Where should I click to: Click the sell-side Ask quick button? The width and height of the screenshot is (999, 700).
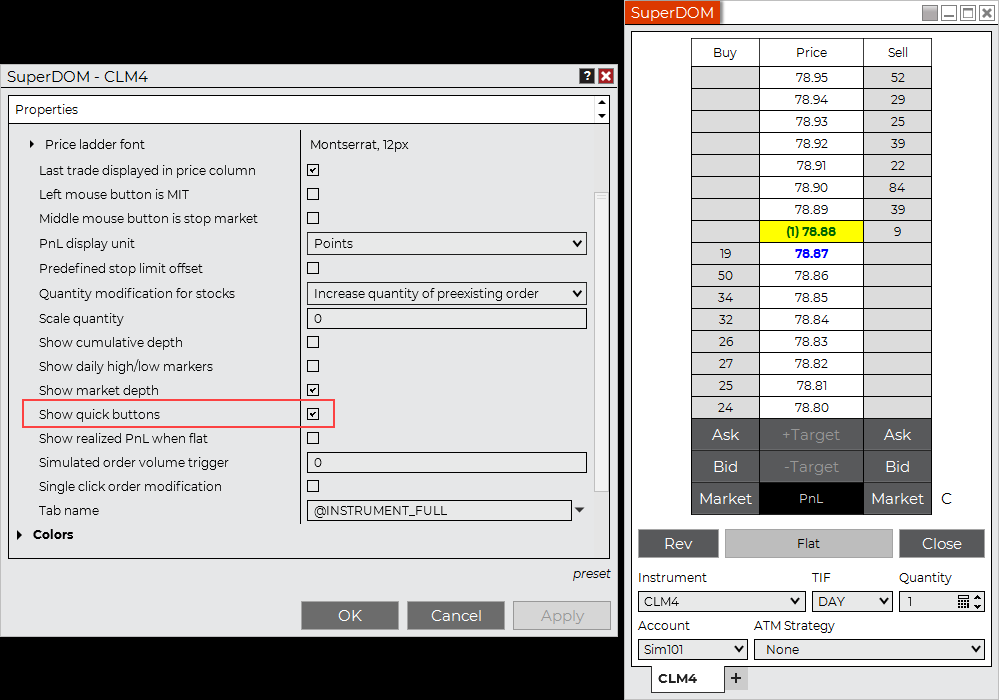pos(897,434)
